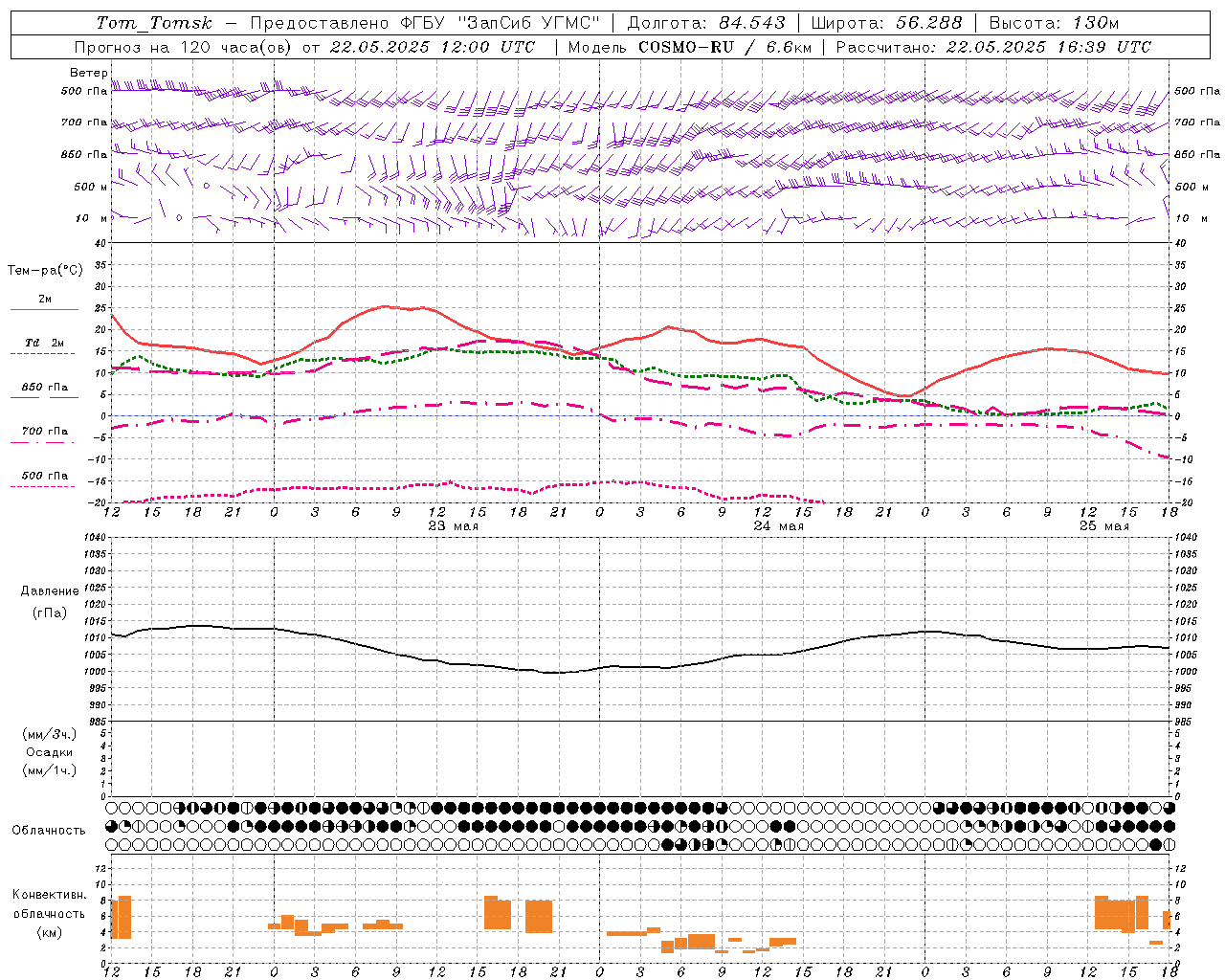Select the latitude value "Широта: 56.288"
The image size is (1225, 980).
[x=886, y=23]
